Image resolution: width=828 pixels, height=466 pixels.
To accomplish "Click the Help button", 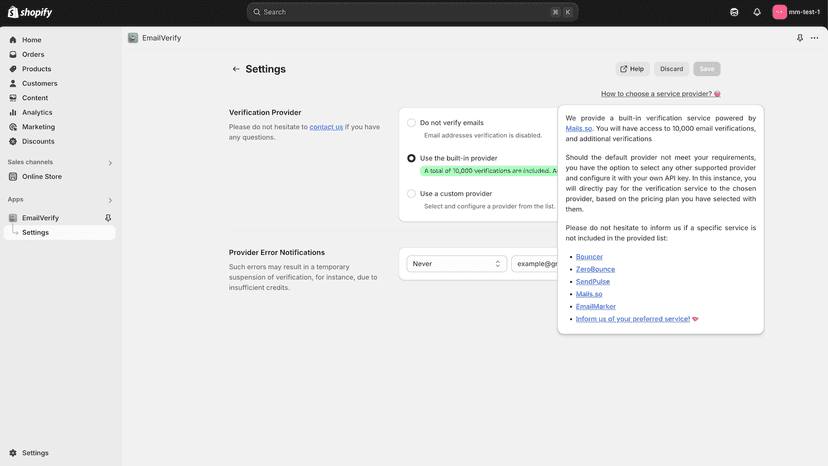I will click(x=632, y=69).
